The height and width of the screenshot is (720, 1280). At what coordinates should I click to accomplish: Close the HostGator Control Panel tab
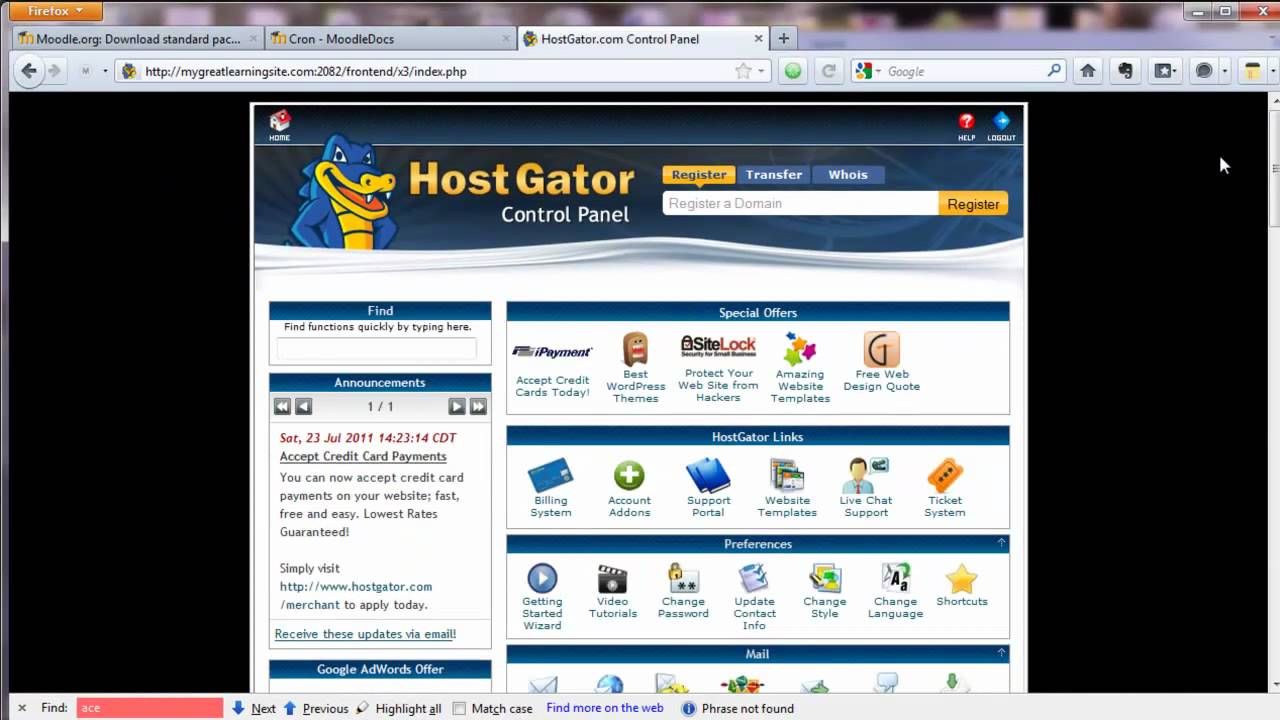pos(758,39)
